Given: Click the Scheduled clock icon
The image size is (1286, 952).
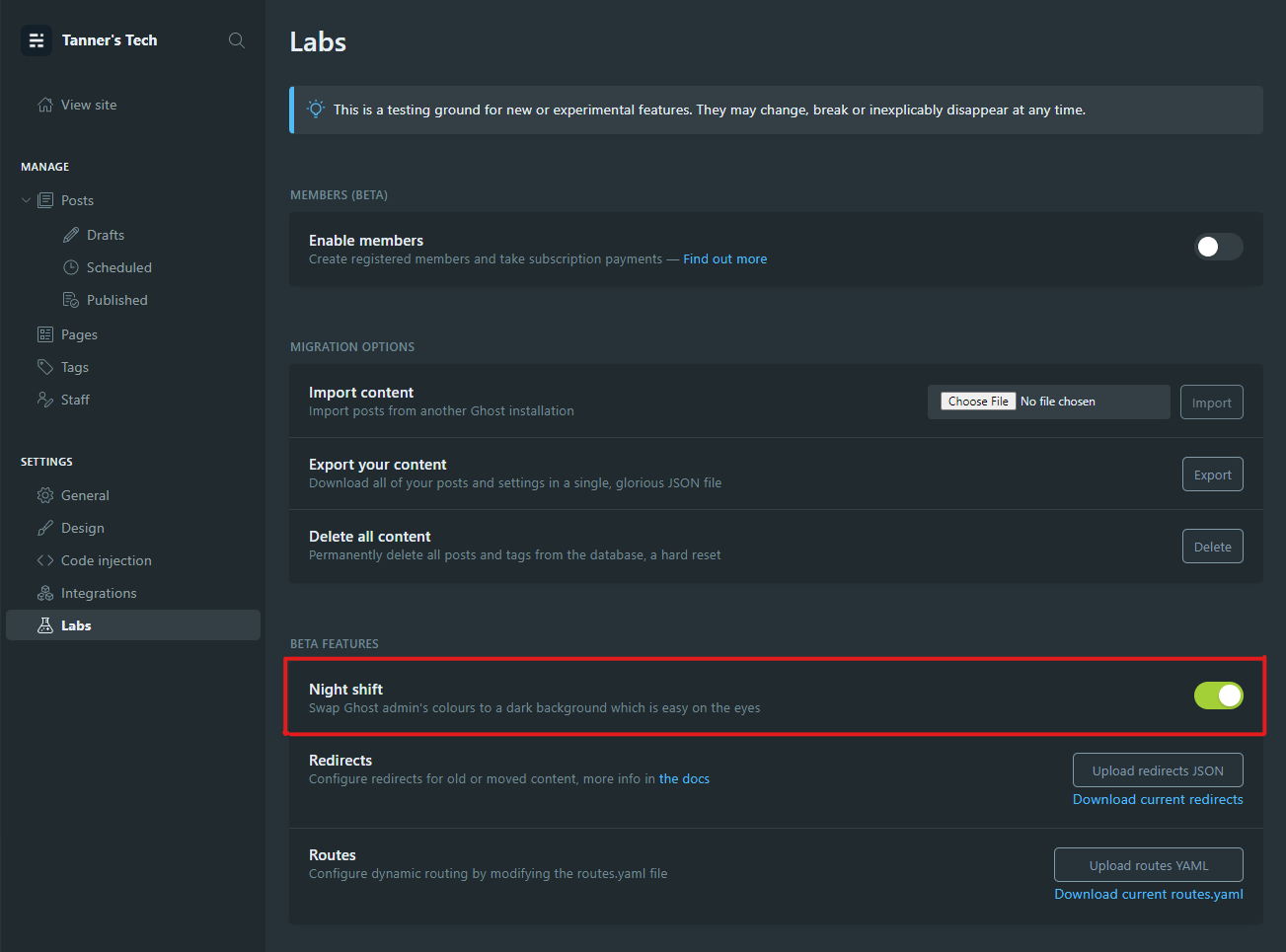Looking at the screenshot, I should point(71,267).
